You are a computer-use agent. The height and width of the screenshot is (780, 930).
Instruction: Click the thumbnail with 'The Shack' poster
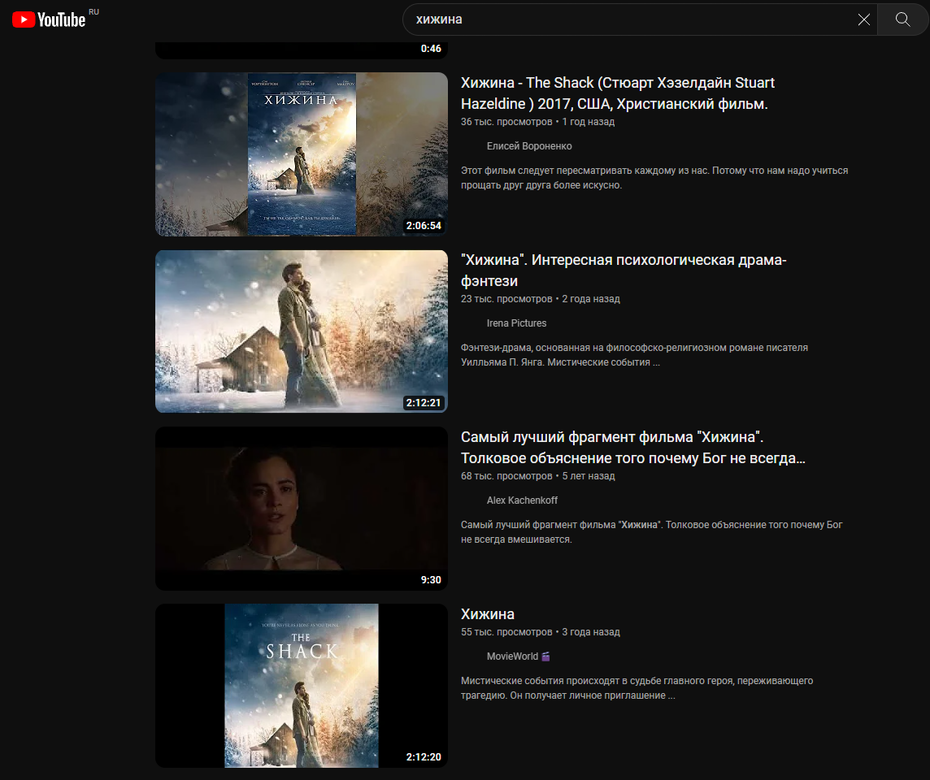301,685
